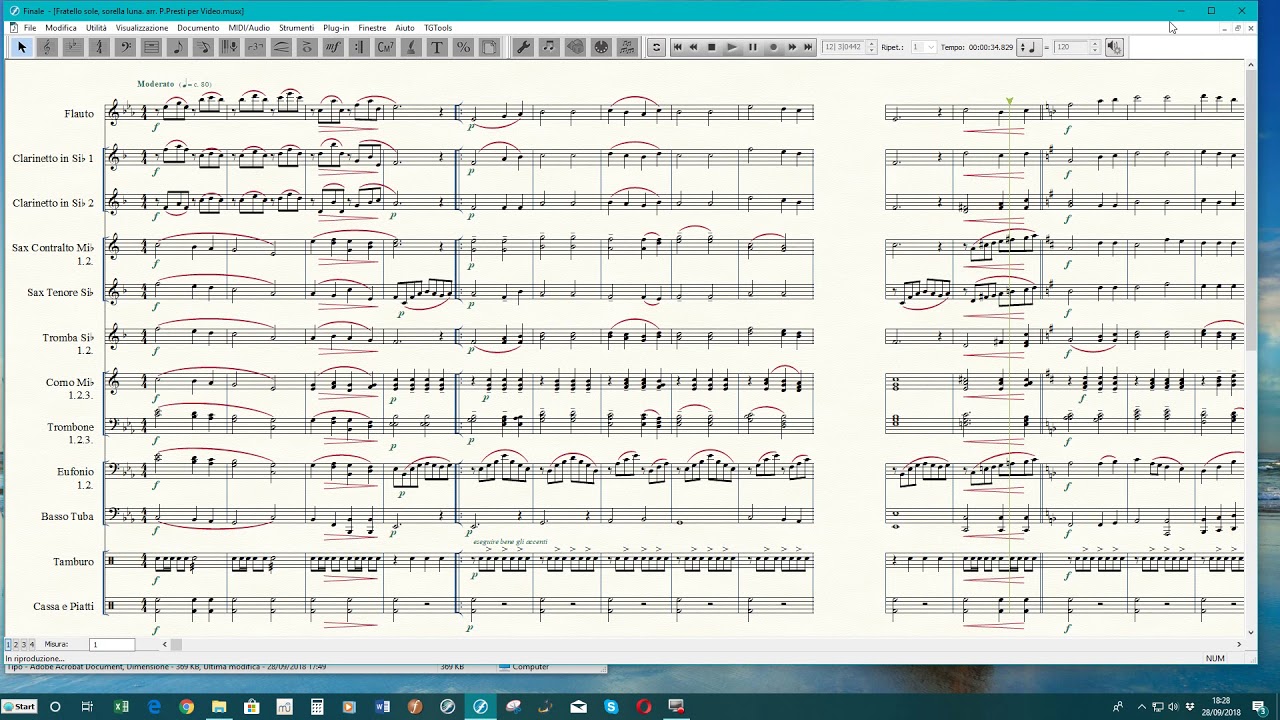
Task: Select the Page Layout tool
Action: (489, 47)
